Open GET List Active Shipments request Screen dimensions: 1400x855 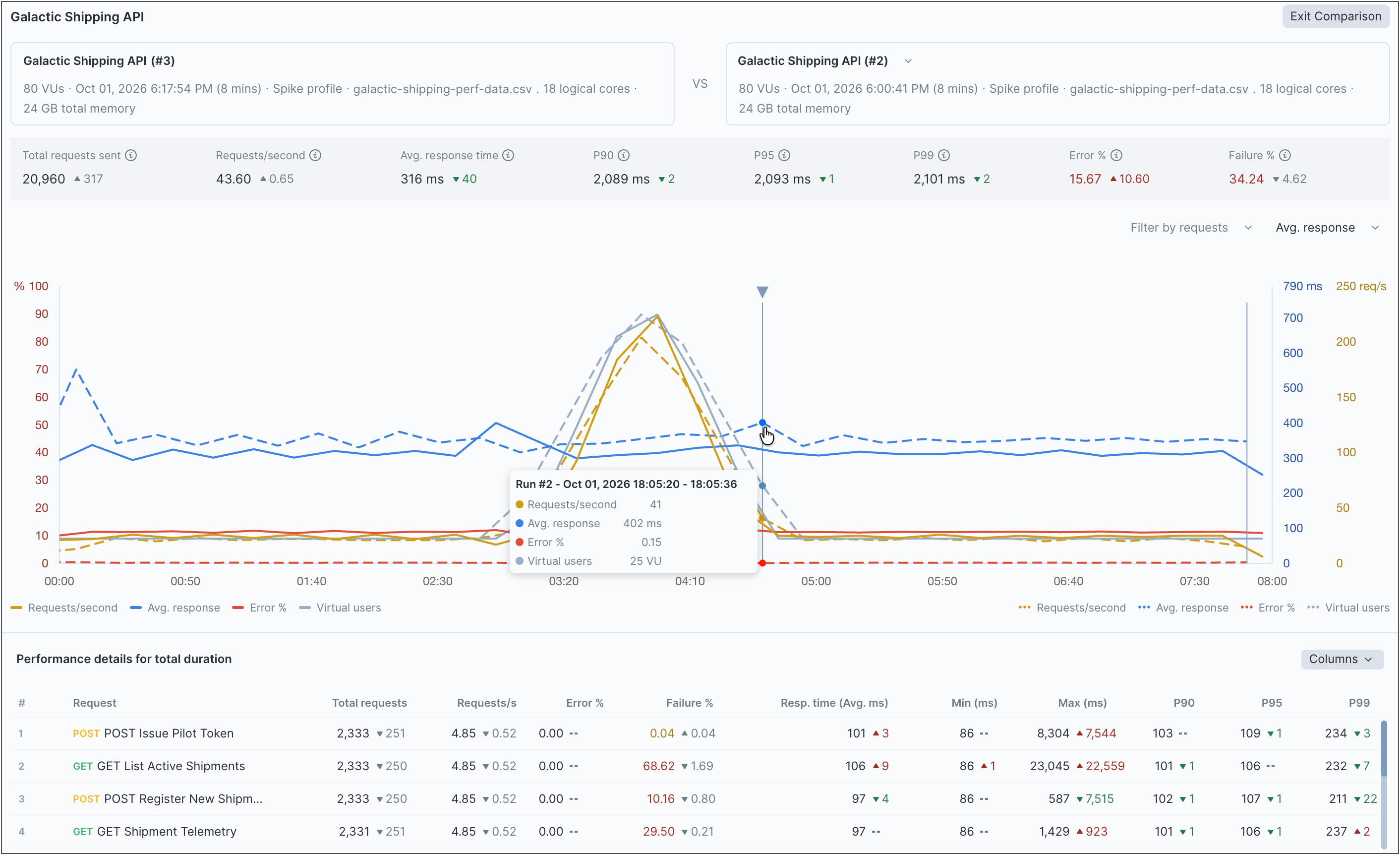[695, 766]
